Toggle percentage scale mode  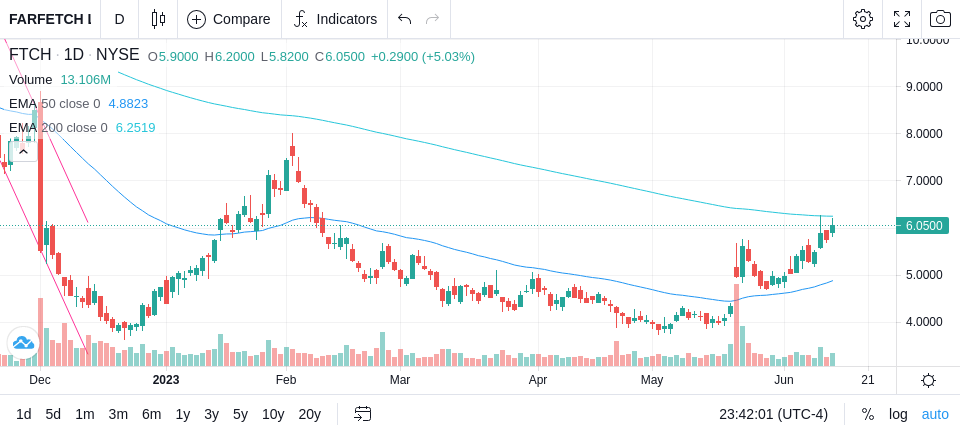coord(868,415)
